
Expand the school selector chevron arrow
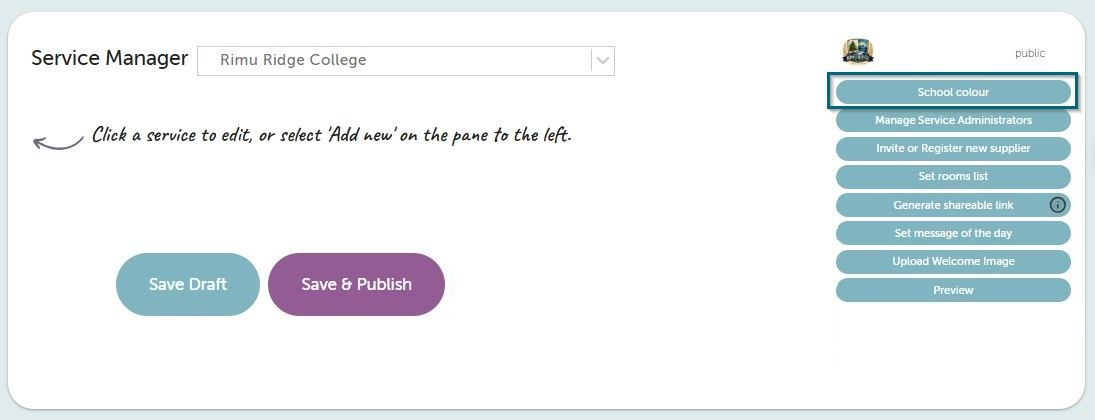[x=603, y=61]
